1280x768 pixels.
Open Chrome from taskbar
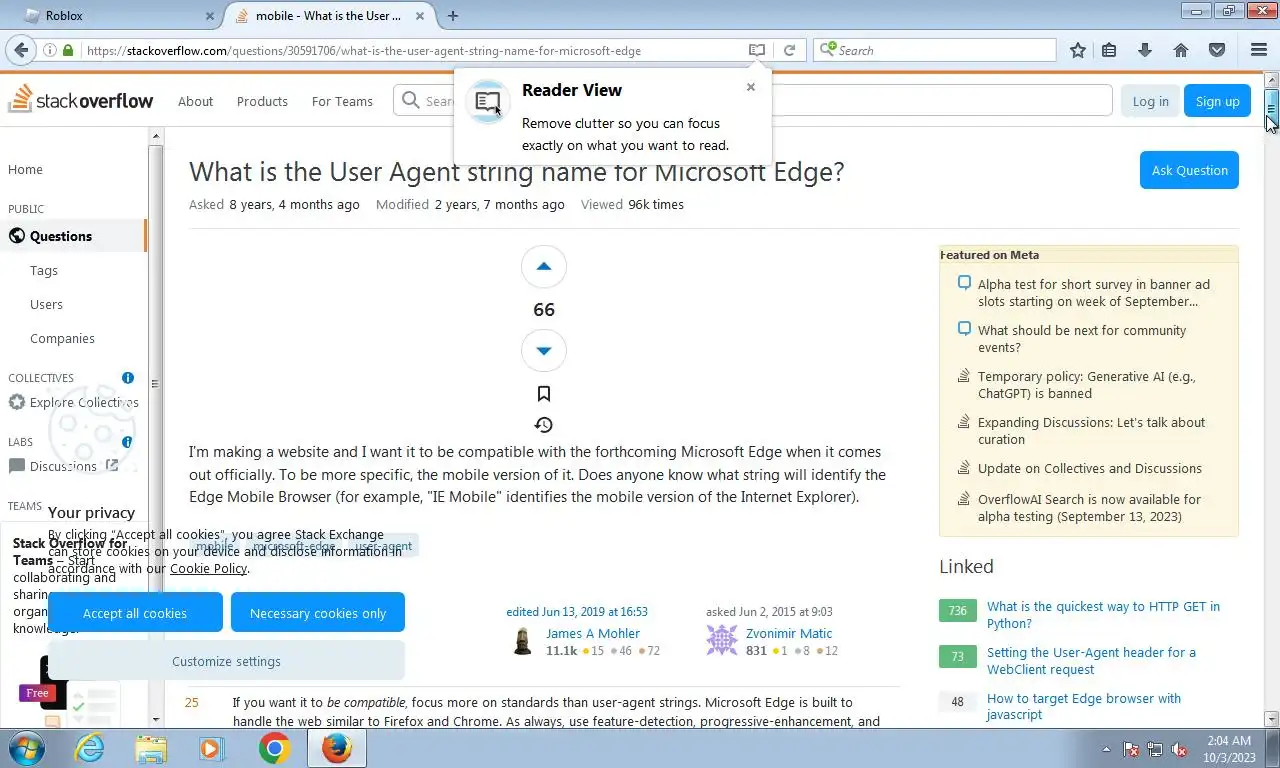tap(274, 748)
